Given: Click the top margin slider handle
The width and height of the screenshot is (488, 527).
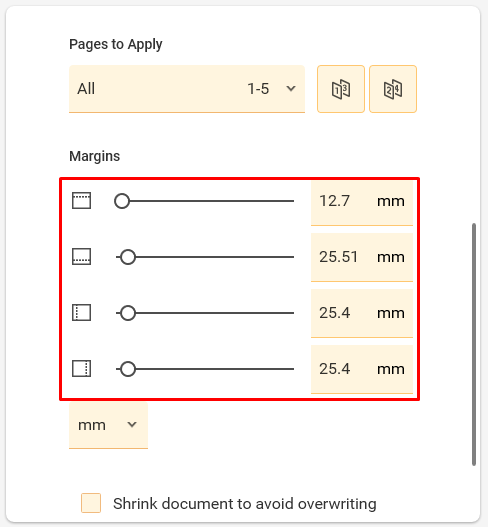Looking at the screenshot, I should coord(122,201).
